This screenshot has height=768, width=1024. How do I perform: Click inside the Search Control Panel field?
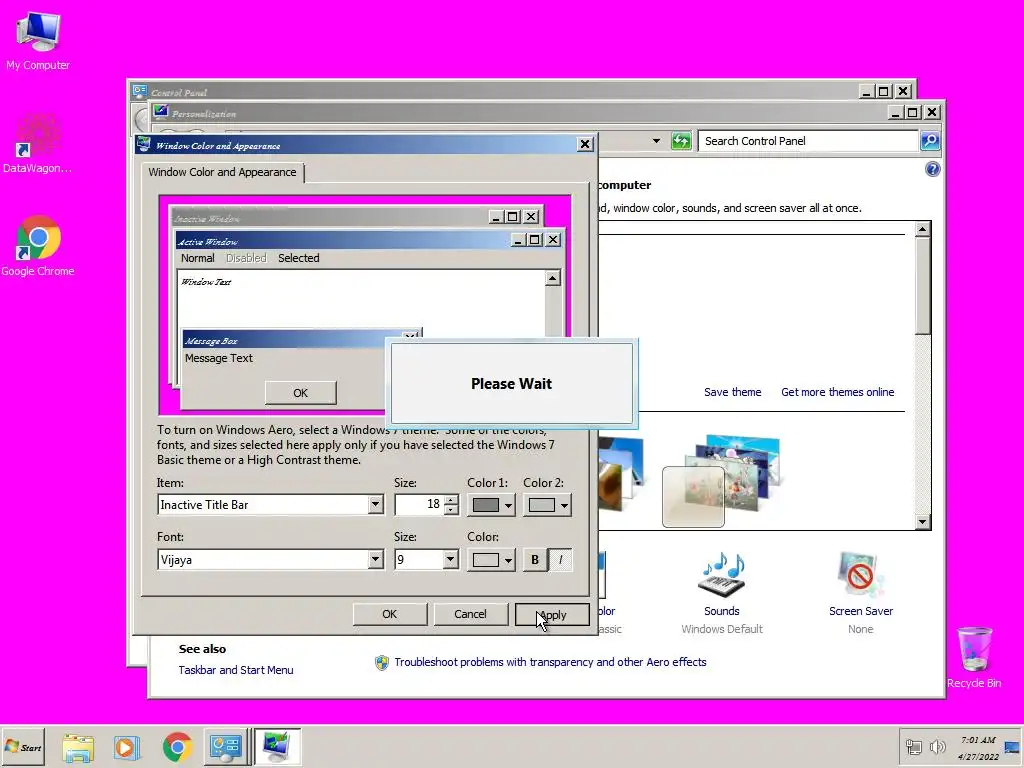point(808,141)
